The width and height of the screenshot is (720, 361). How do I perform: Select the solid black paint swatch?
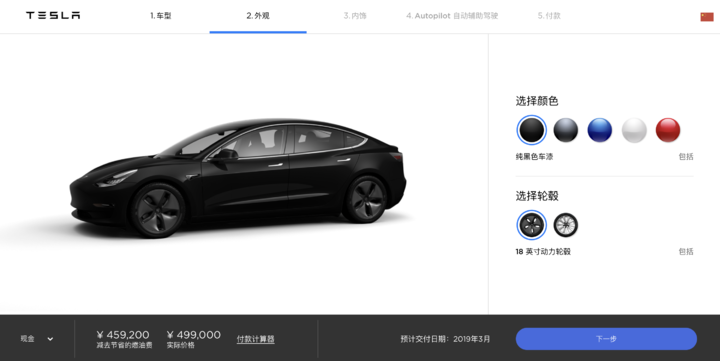pos(532,130)
